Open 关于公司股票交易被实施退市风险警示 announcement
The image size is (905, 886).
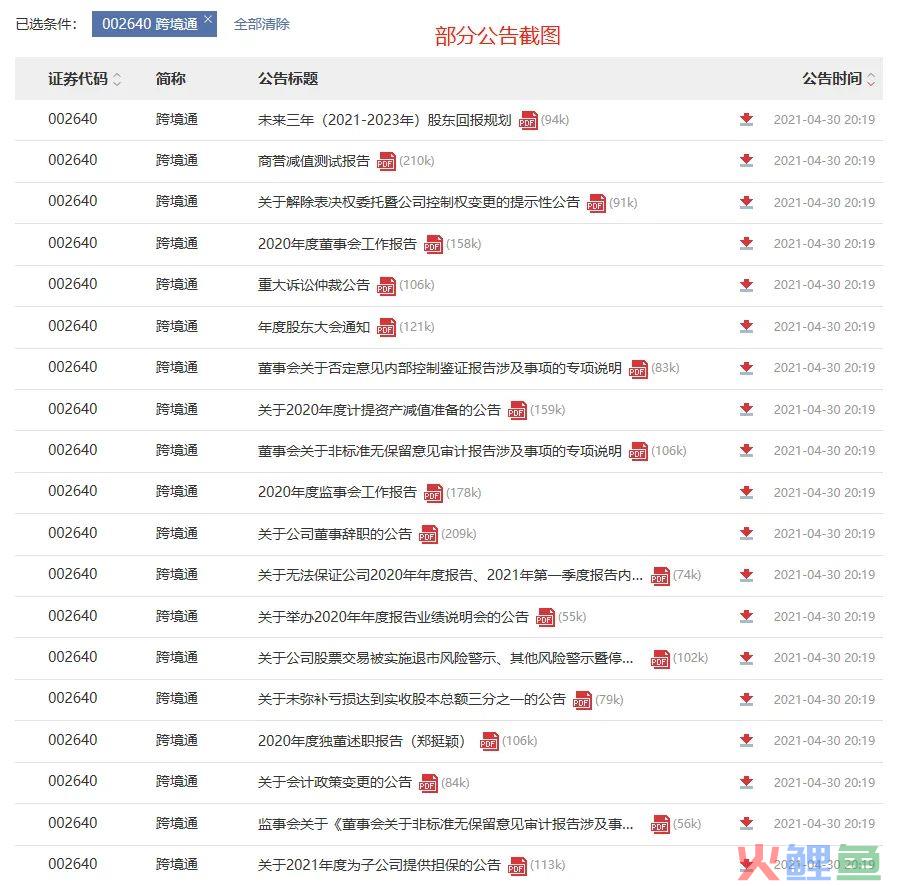click(x=446, y=658)
